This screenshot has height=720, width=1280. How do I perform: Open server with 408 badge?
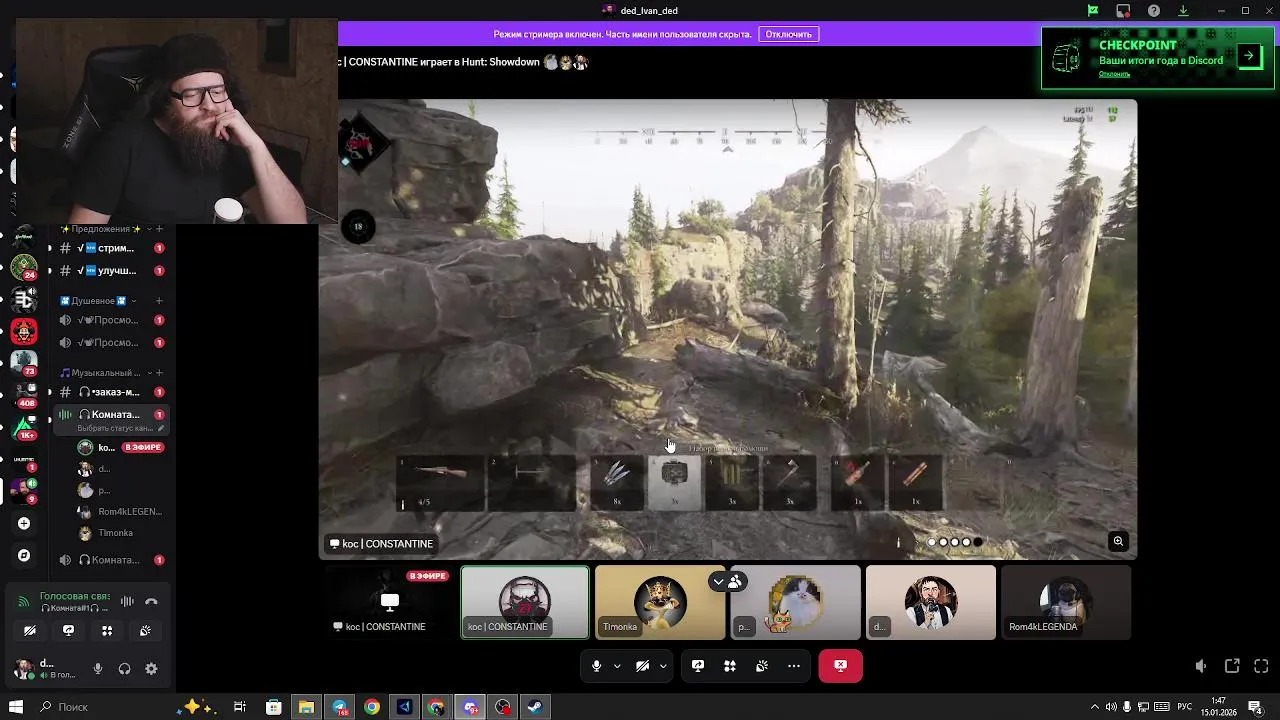tap(24, 395)
